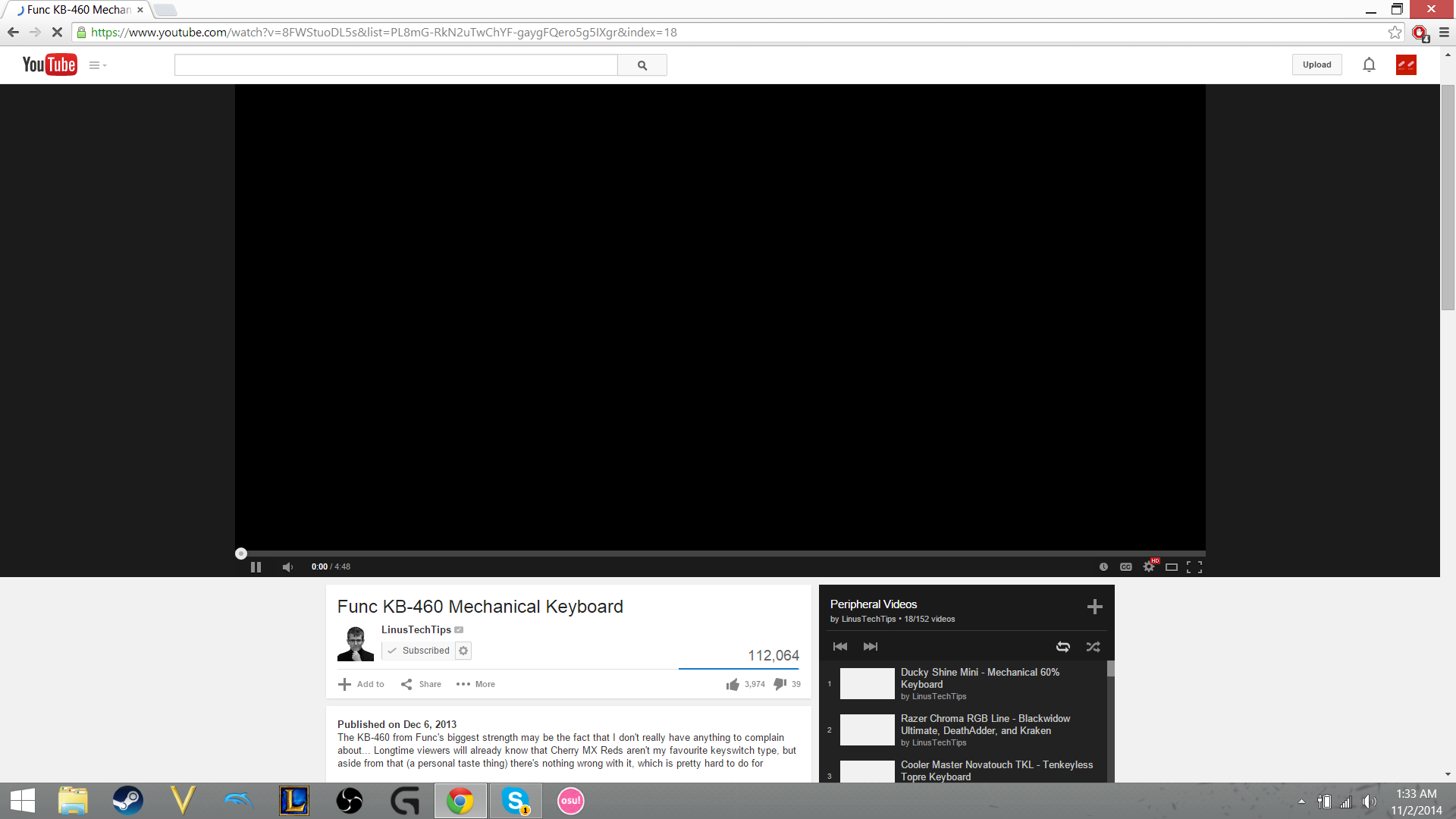Click the video progress bar scrubber

(241, 554)
